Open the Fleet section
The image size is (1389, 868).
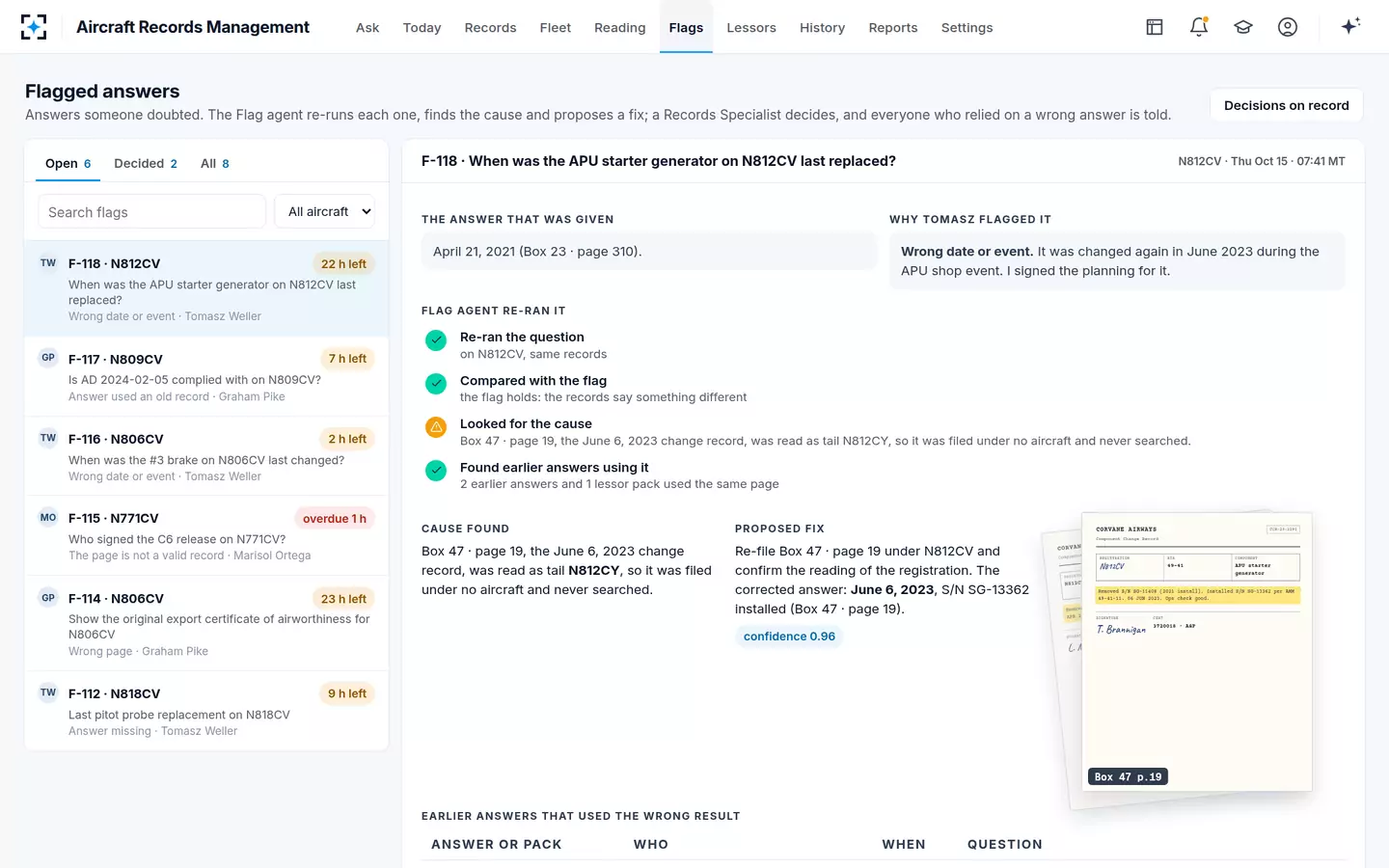pos(556,28)
